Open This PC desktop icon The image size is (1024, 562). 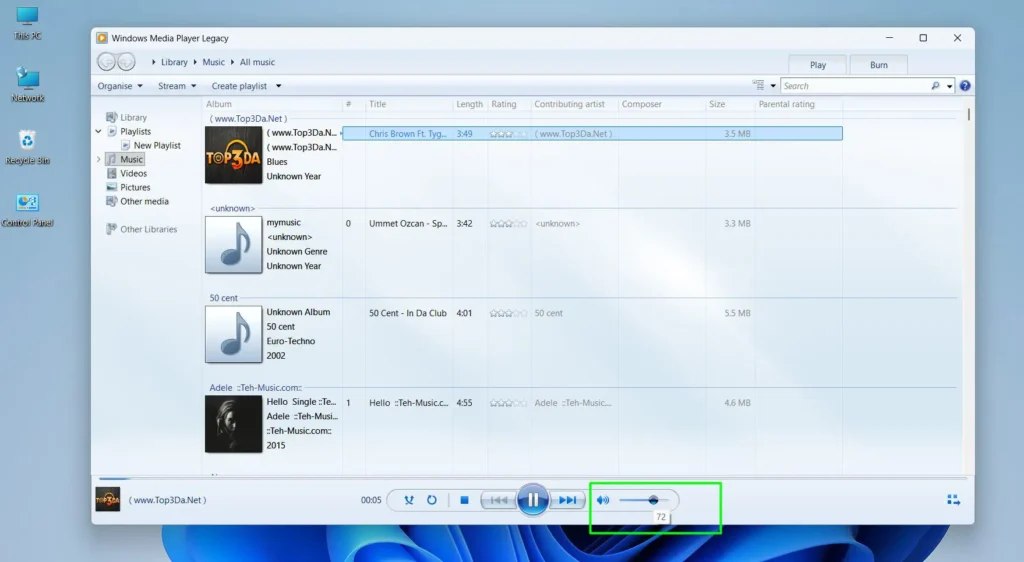pyautogui.click(x=27, y=23)
